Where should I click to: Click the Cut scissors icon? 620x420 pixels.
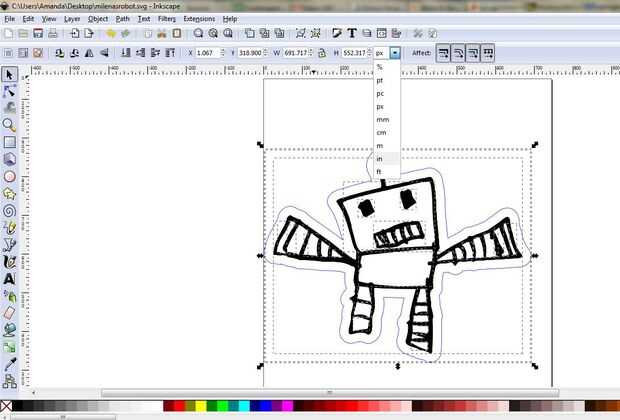162,34
